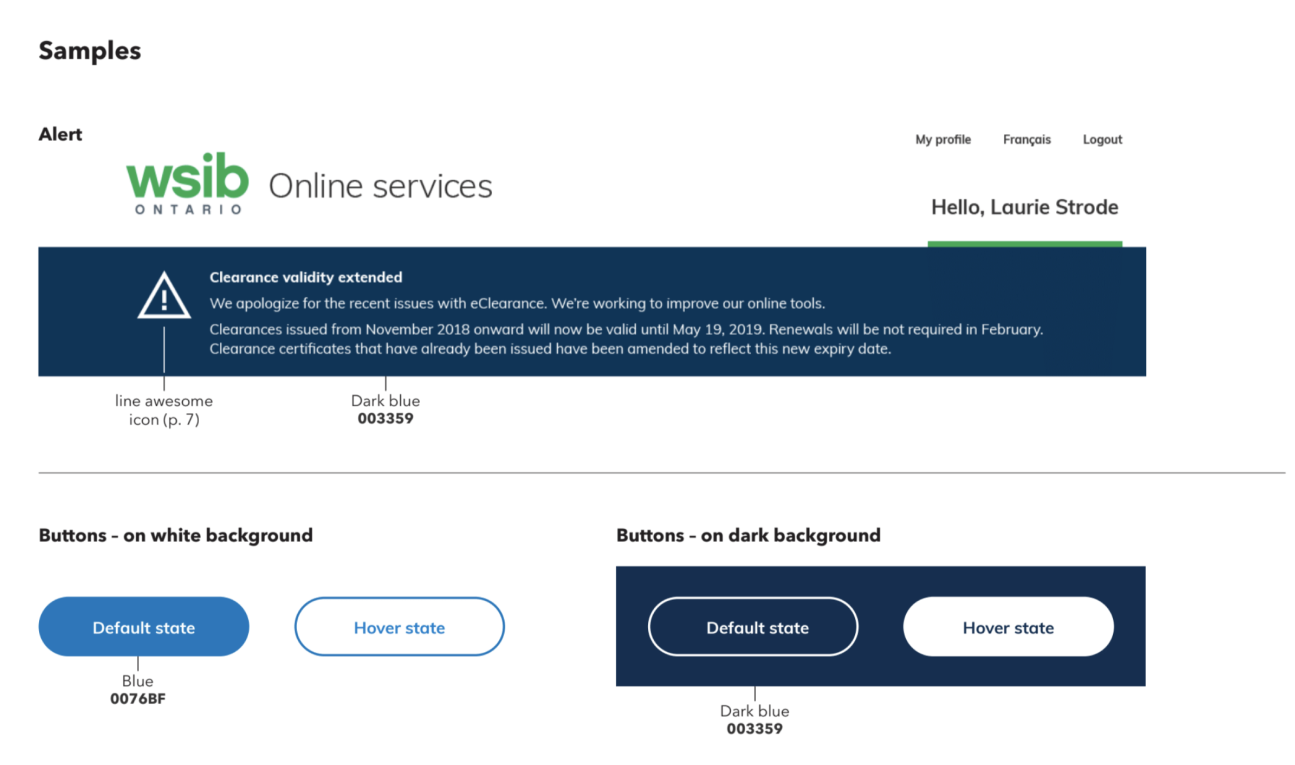1295x765 pixels.
Task: Click Hover state button on dark background
Action: pyautogui.click(x=1008, y=627)
